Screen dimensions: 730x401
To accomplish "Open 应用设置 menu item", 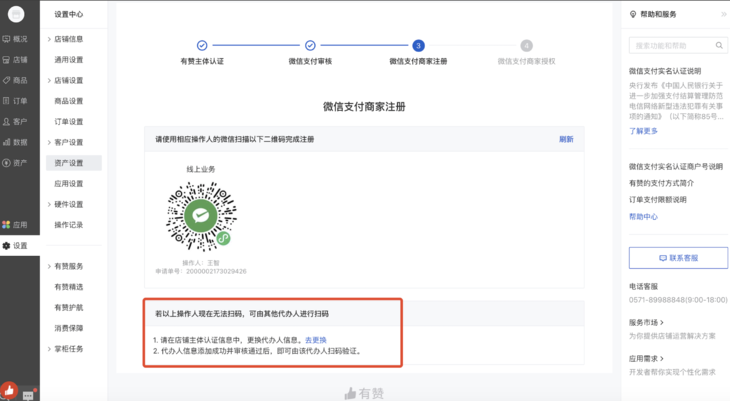I will coord(68,184).
